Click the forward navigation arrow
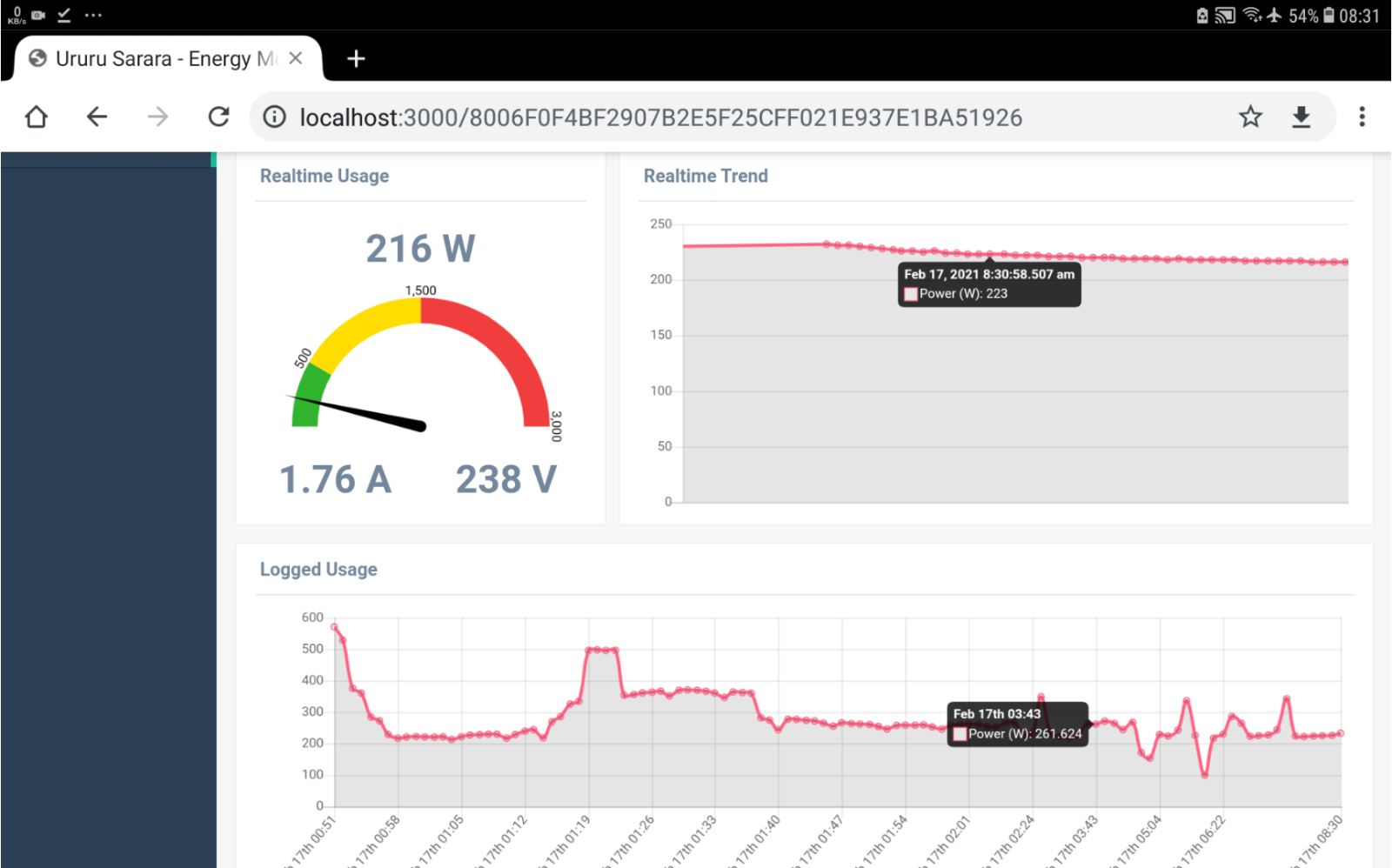Image resolution: width=1392 pixels, height=868 pixels. pos(157,117)
